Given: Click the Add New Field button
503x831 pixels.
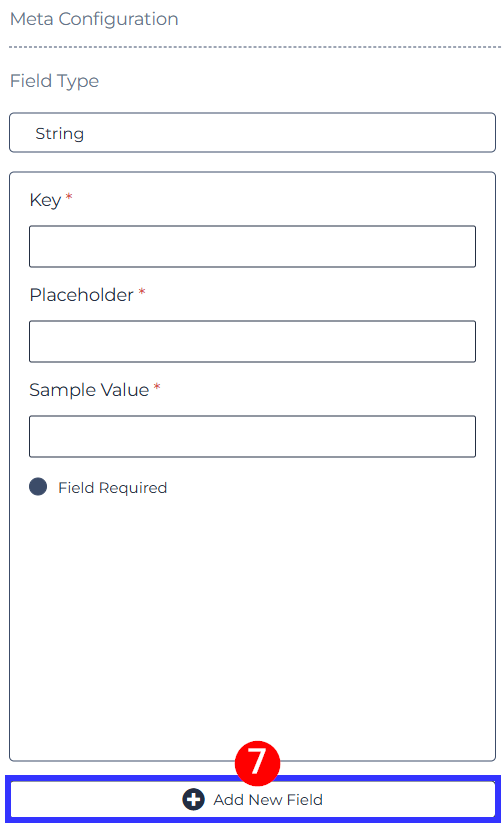Looking at the screenshot, I should [x=252, y=799].
